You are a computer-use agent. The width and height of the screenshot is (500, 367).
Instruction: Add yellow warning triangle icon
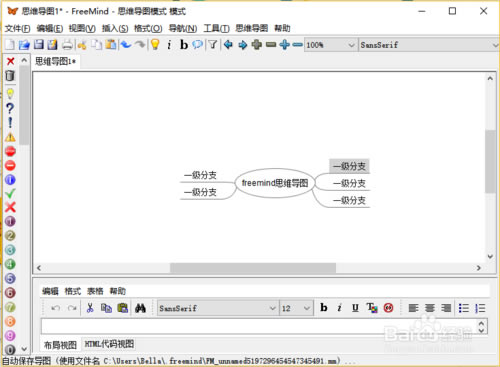pyautogui.click(x=10, y=137)
